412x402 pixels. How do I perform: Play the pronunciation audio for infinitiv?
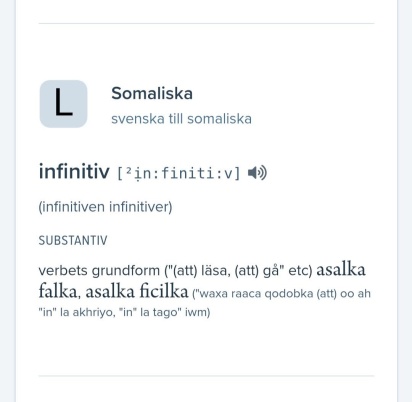point(257,173)
